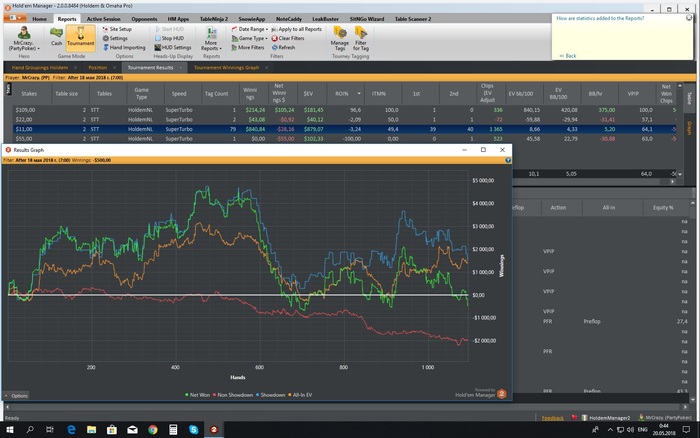Switch to the Home ribbon tab

tap(39, 19)
